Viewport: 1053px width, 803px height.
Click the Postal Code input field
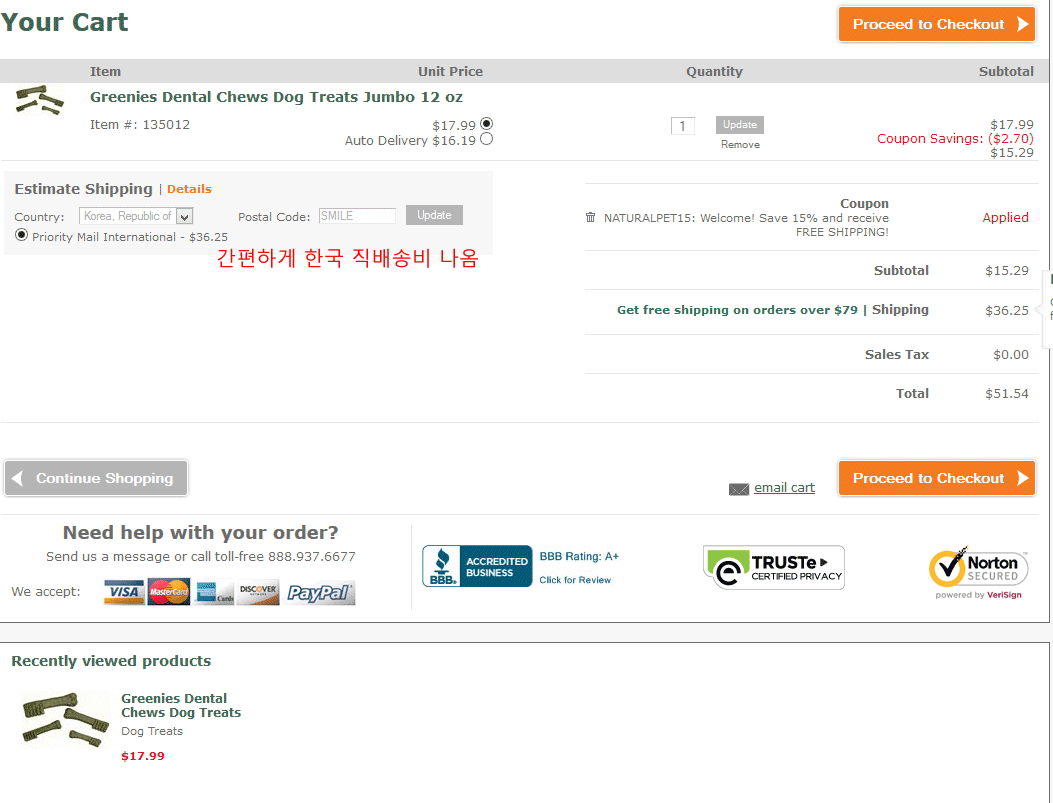coord(357,216)
